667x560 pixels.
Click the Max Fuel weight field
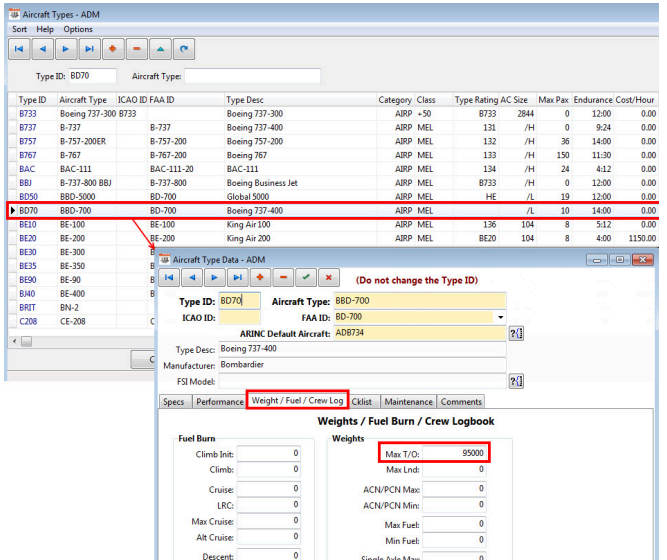[x=454, y=524]
